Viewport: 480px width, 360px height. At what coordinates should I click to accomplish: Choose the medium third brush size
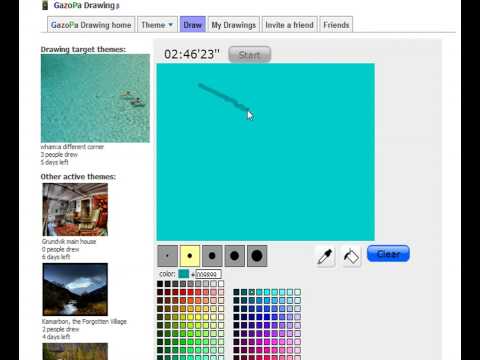[212, 256]
